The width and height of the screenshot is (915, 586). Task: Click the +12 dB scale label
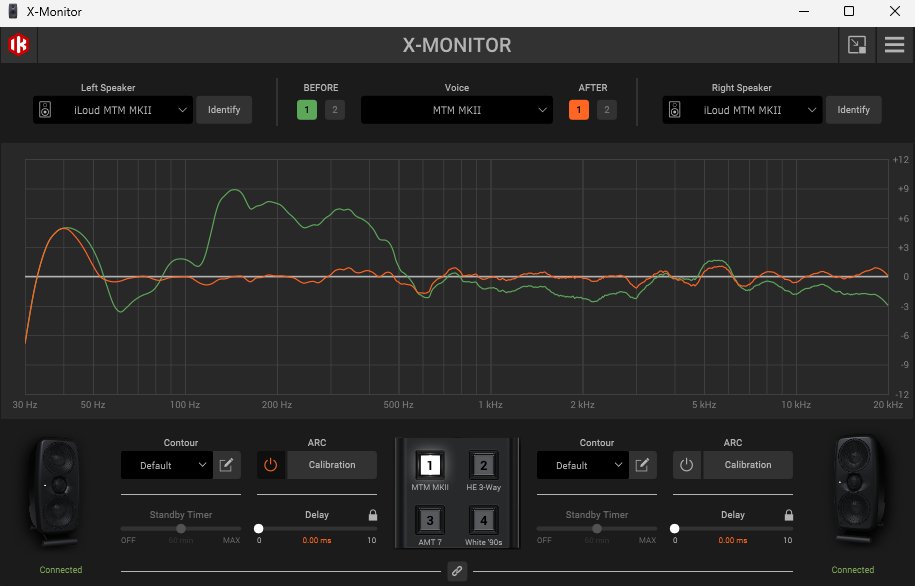click(900, 160)
